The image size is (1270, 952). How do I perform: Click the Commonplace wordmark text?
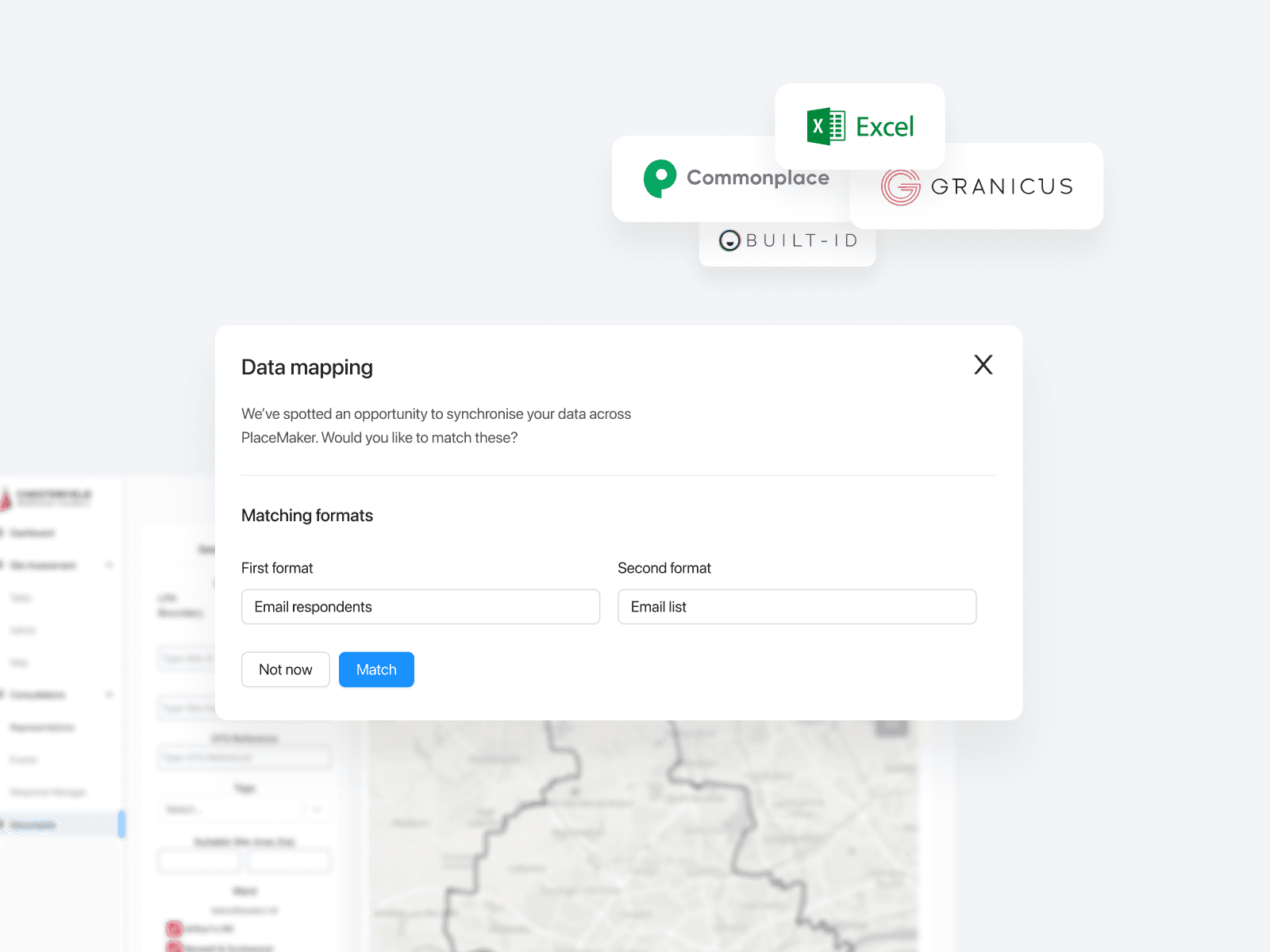tap(758, 178)
